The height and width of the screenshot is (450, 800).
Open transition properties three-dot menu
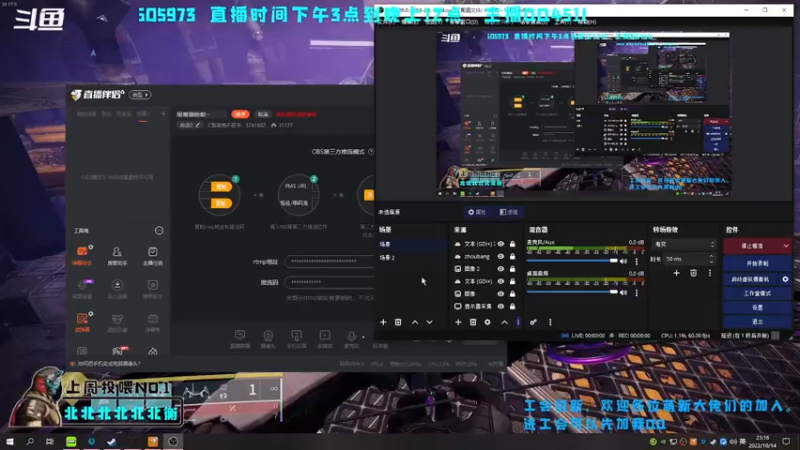[710, 273]
